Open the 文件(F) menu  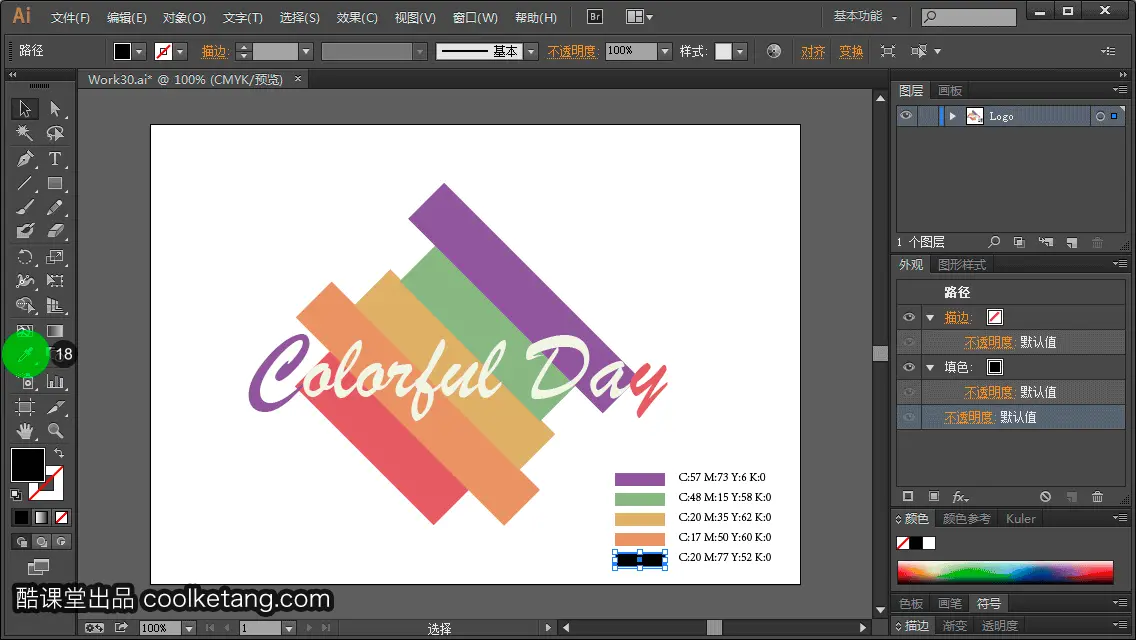70,17
